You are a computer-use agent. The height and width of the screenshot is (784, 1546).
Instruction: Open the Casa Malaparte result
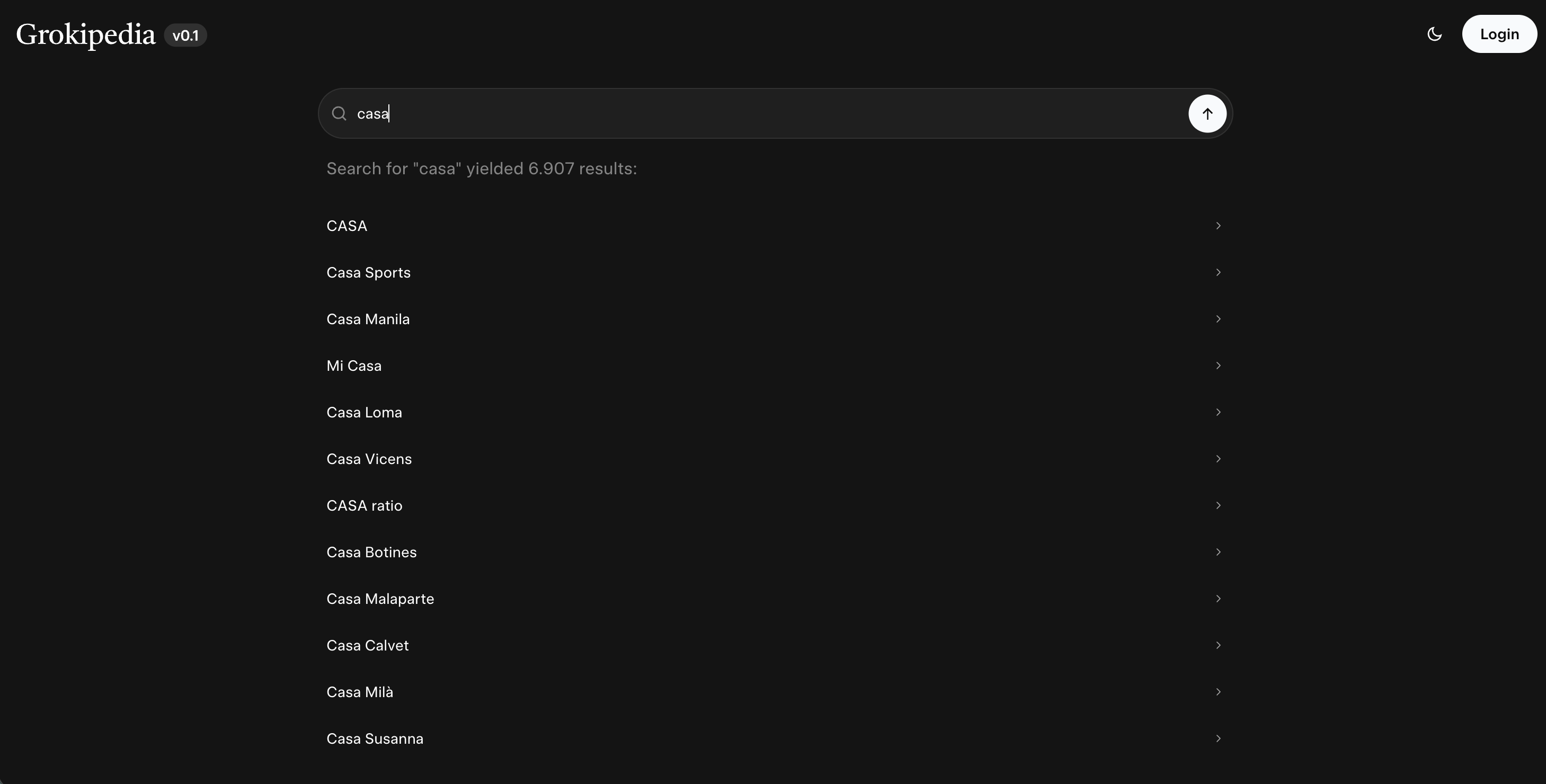pyautogui.click(x=380, y=599)
